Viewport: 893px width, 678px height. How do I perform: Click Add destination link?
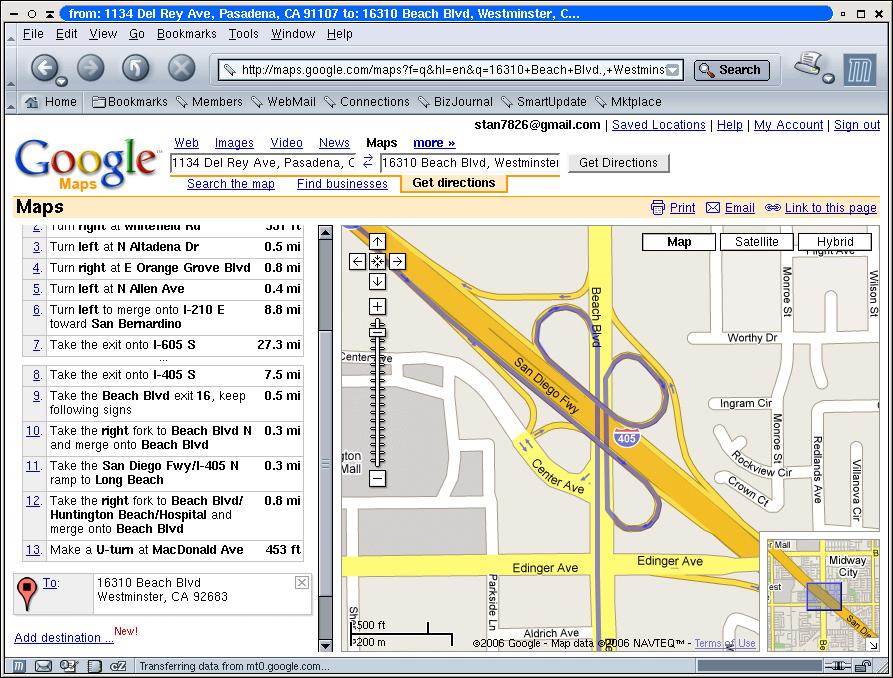coord(64,638)
